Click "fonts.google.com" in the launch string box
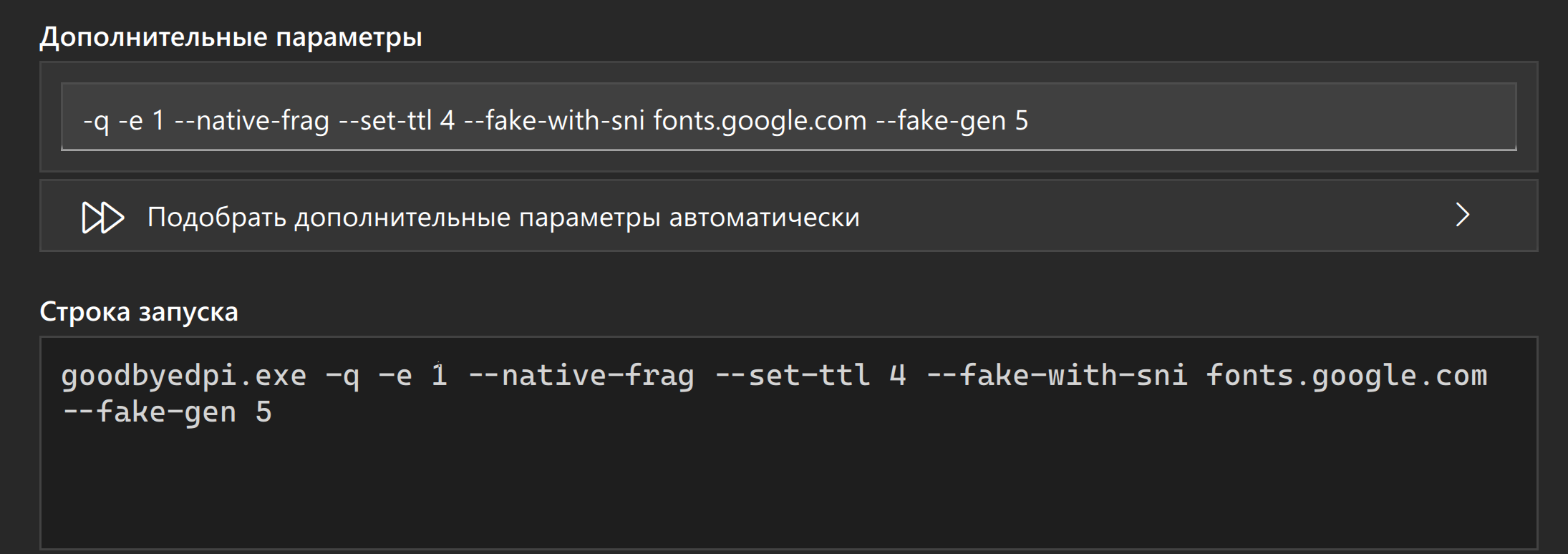The width and height of the screenshot is (1568, 554). point(1346,376)
